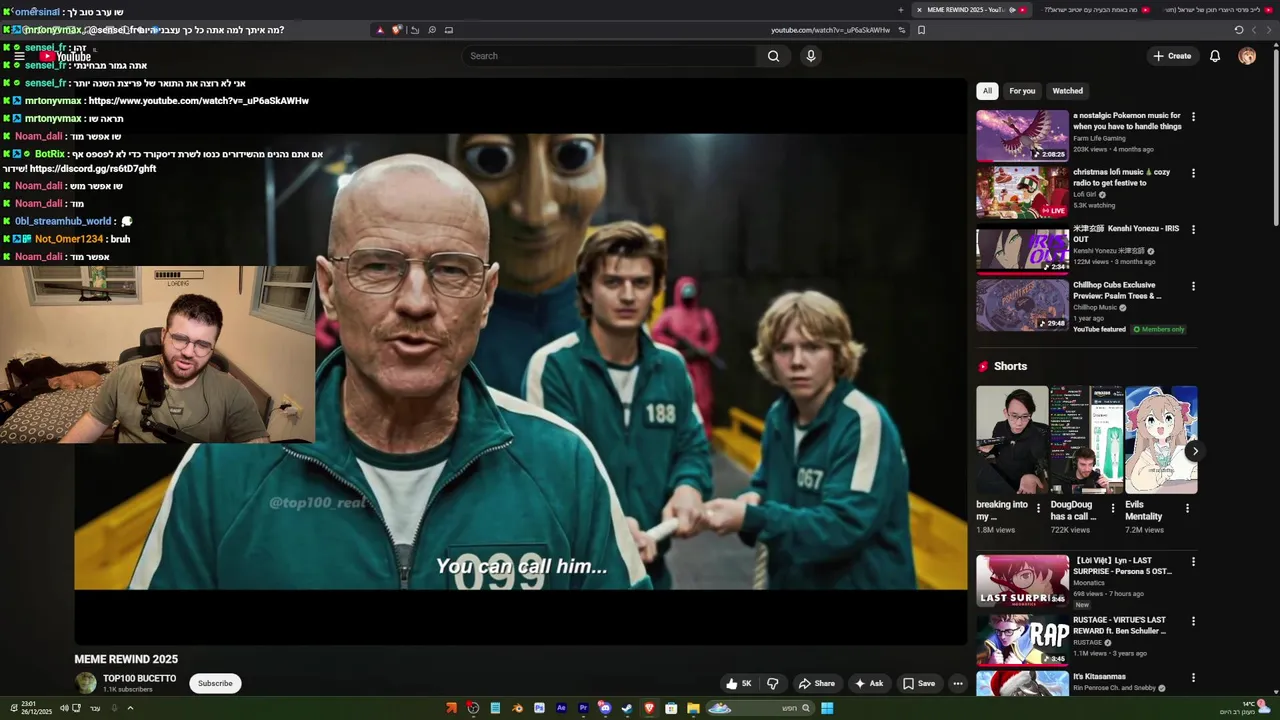Image resolution: width=1280 pixels, height=720 pixels.
Task: Click the YouTube video player
Action: (520, 360)
